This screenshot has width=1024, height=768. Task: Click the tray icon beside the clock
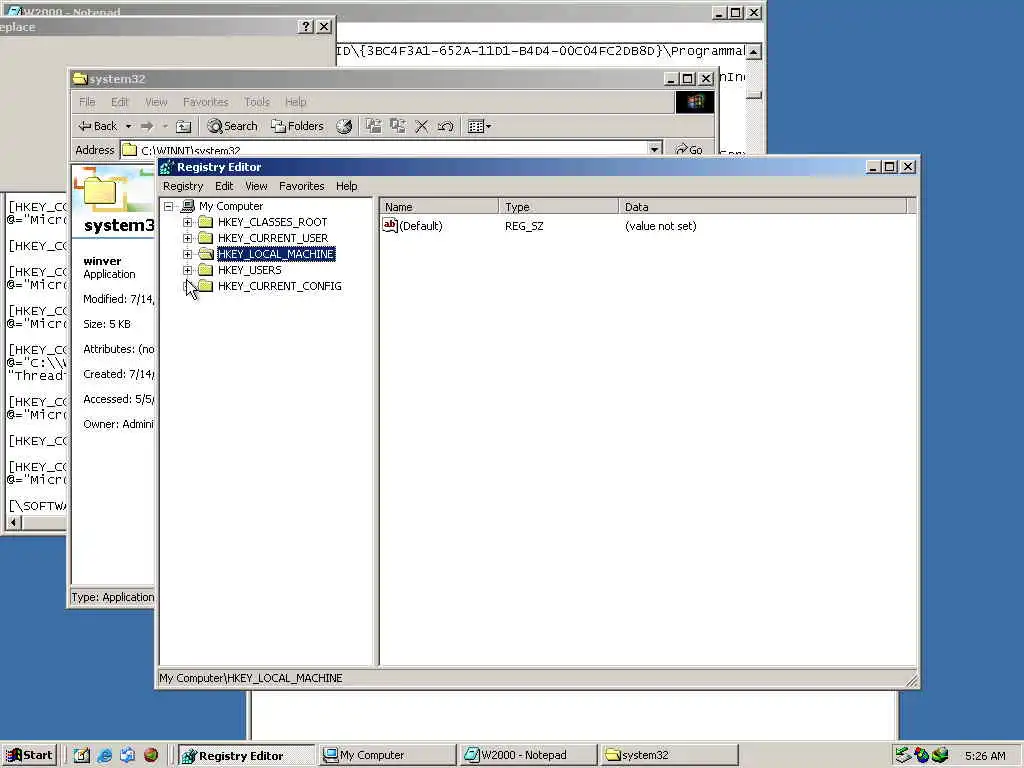[940, 755]
